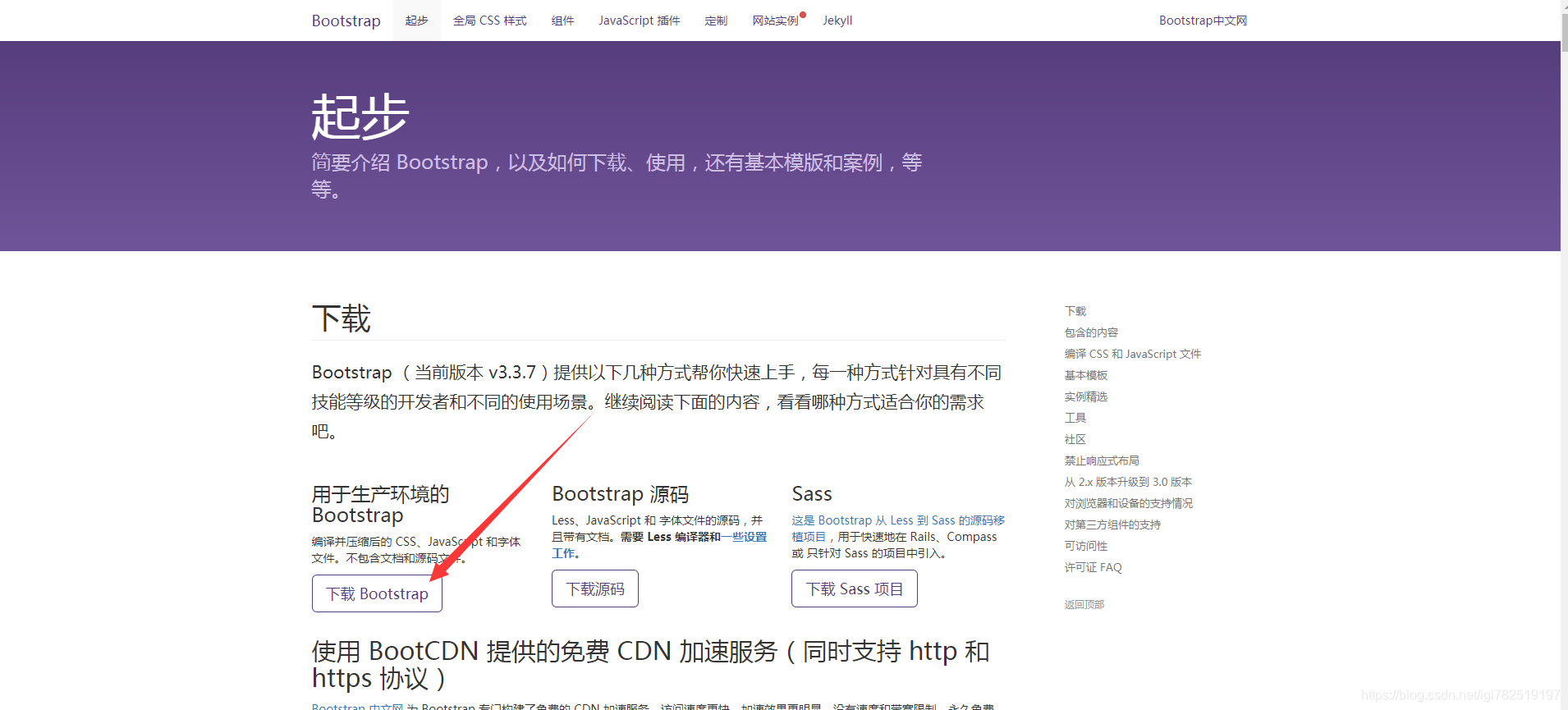This screenshot has height=710, width=1568.
Task: Click the vertical scrollbar thumb of the page
Action: point(1564,33)
